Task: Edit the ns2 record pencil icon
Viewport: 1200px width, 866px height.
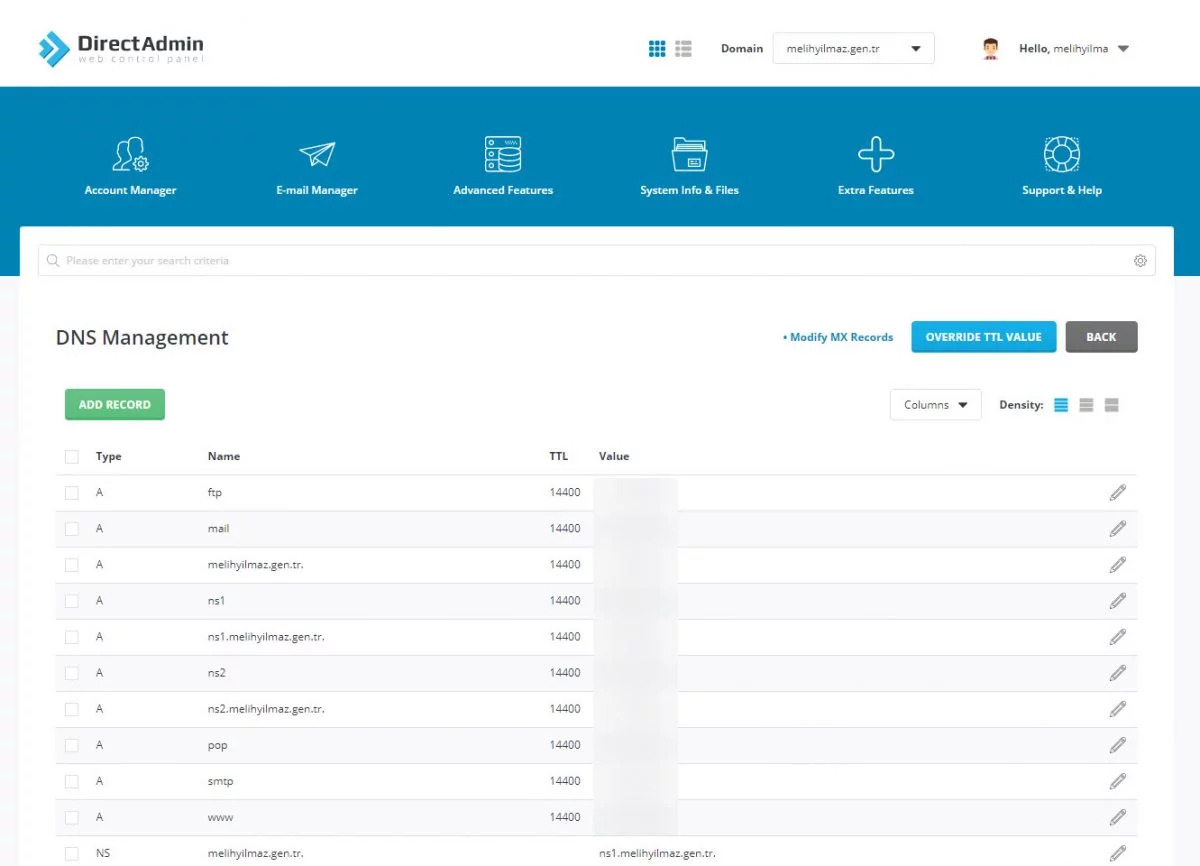Action: (x=1118, y=672)
